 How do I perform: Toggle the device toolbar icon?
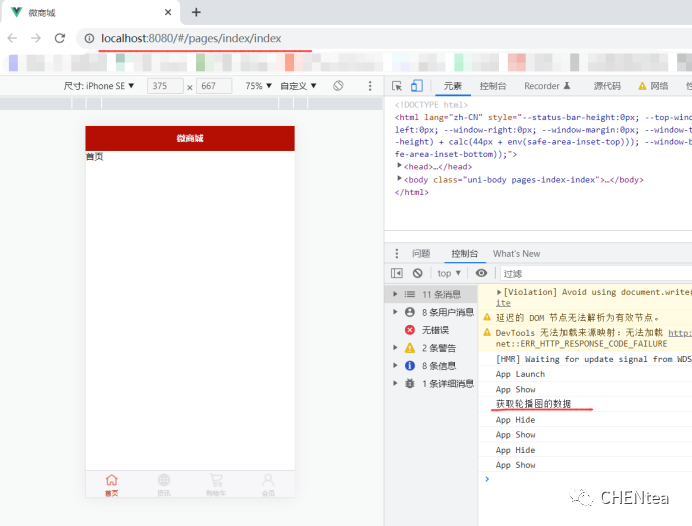pos(417,86)
